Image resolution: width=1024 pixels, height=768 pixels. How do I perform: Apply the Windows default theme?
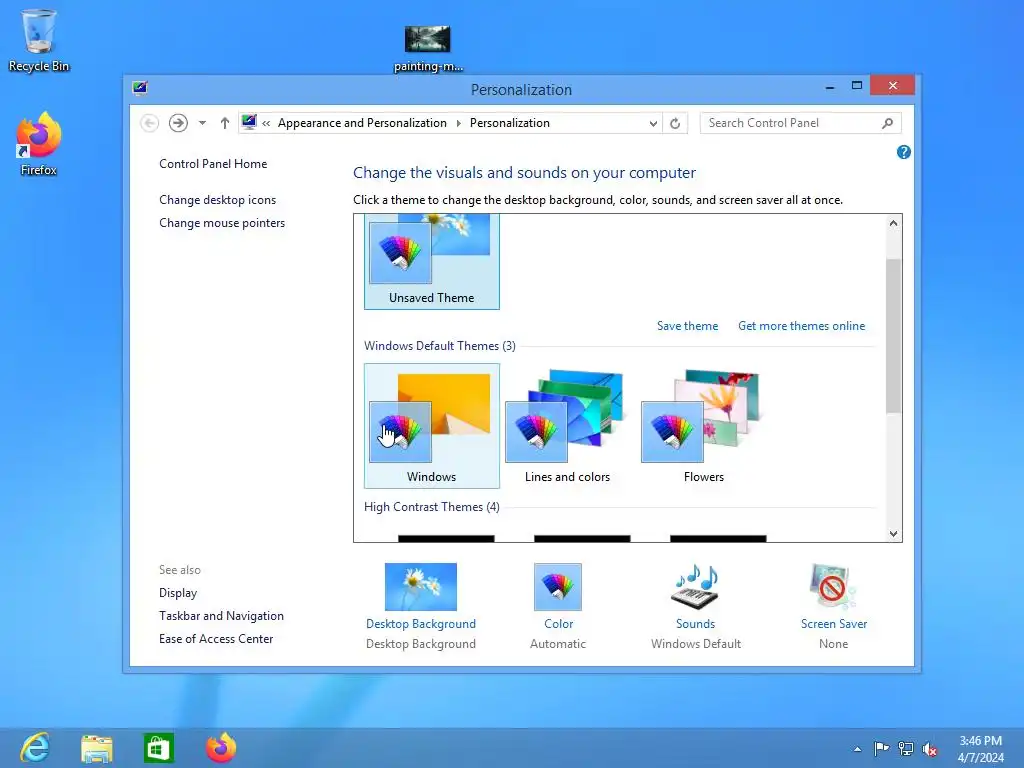432,426
